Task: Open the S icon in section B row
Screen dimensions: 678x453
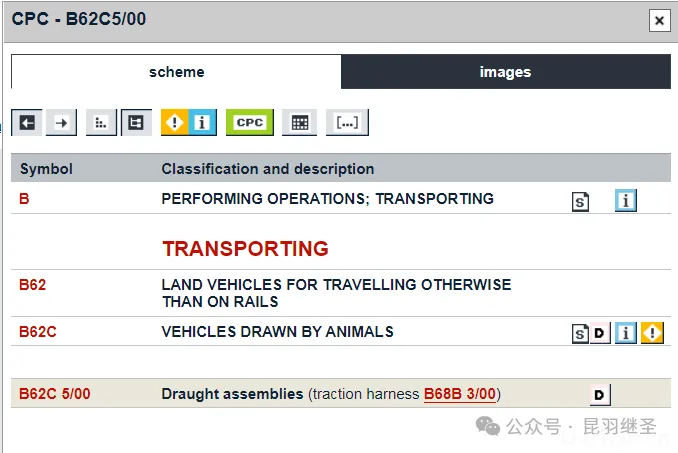Action: pos(580,201)
